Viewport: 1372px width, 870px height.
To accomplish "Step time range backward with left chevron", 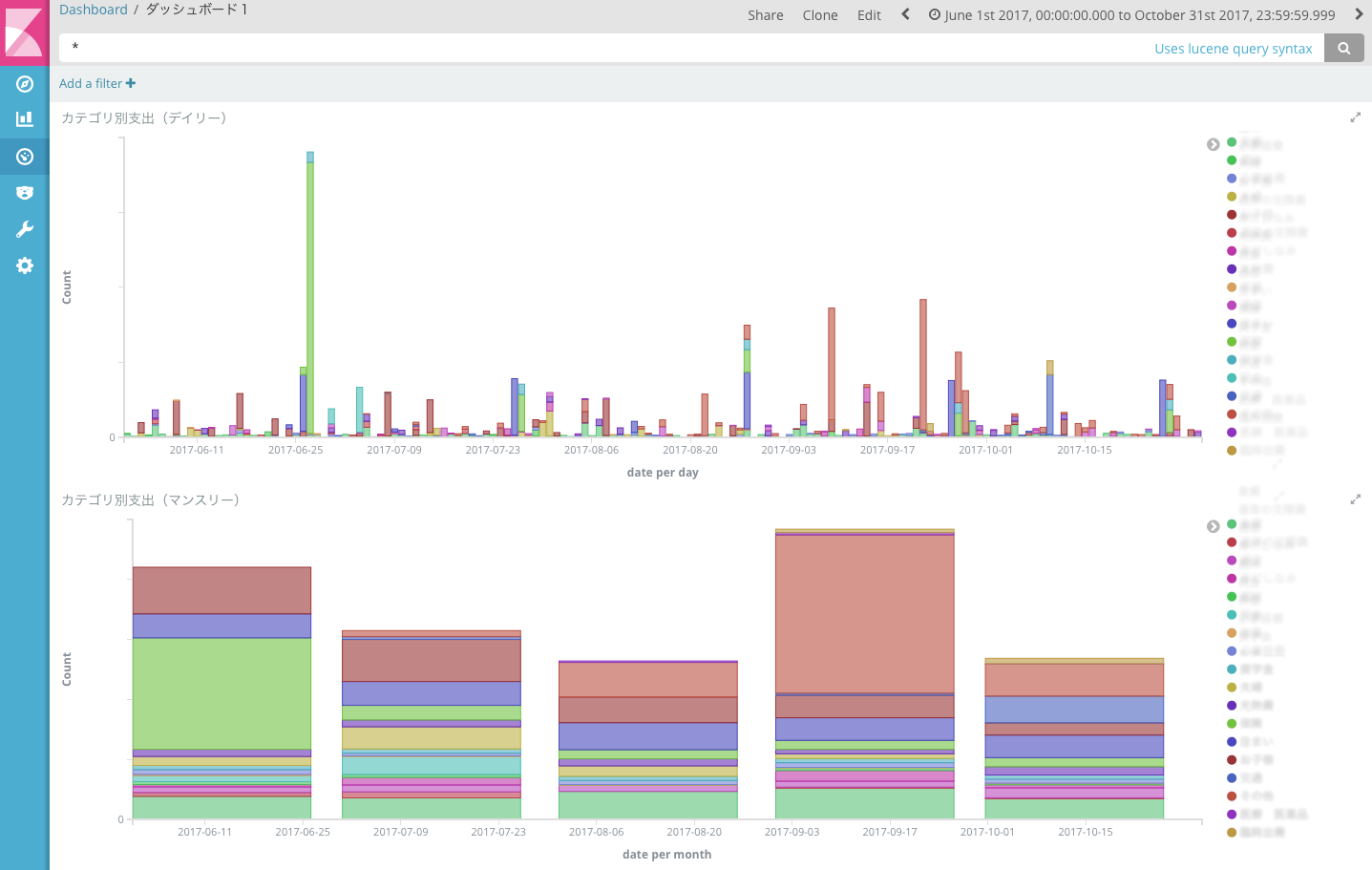I will click(x=905, y=14).
